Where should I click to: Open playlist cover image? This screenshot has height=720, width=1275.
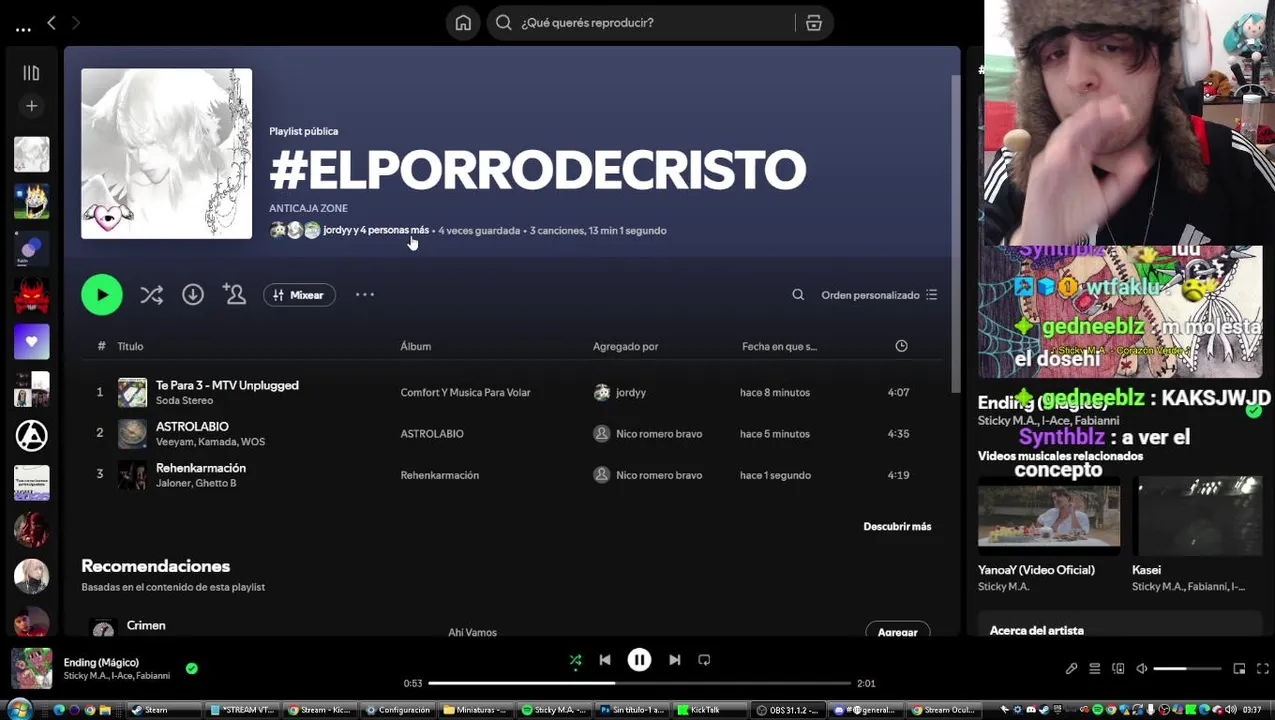[x=166, y=153]
